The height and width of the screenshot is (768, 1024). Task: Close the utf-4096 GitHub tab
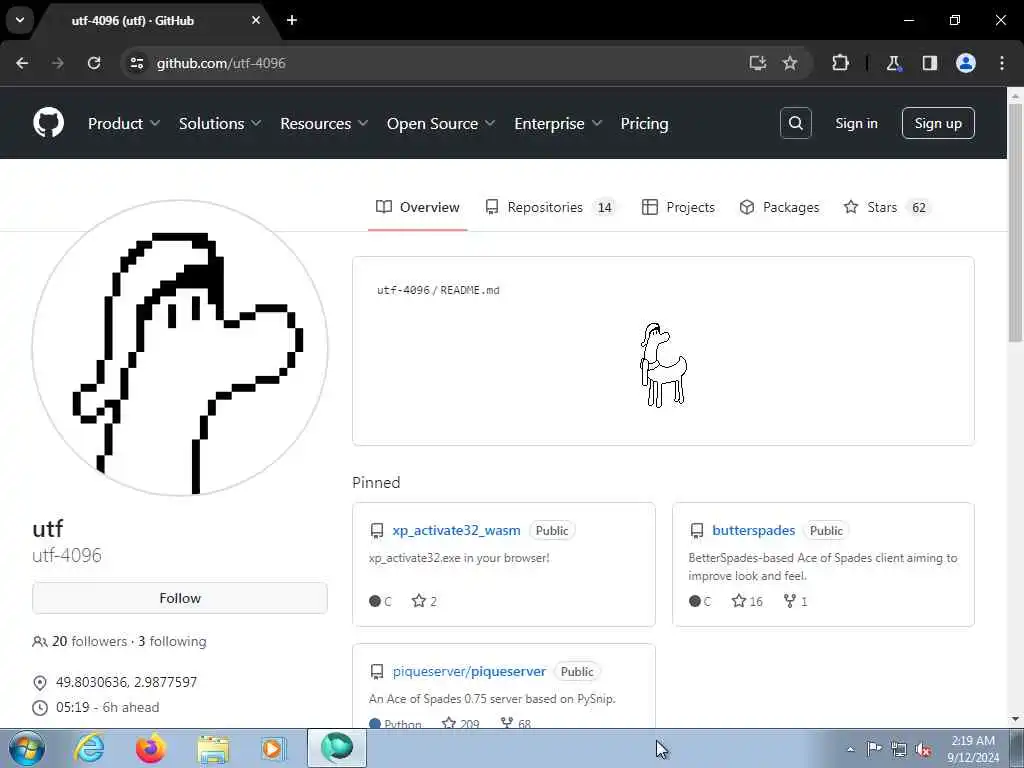coord(256,20)
